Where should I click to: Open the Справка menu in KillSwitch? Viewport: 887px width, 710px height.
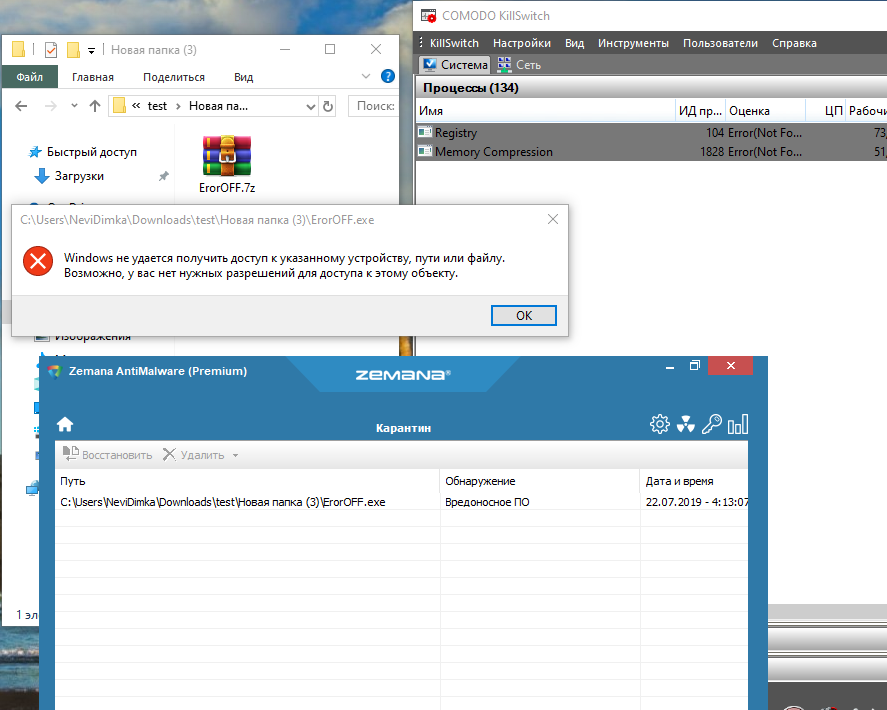pyautogui.click(x=794, y=43)
